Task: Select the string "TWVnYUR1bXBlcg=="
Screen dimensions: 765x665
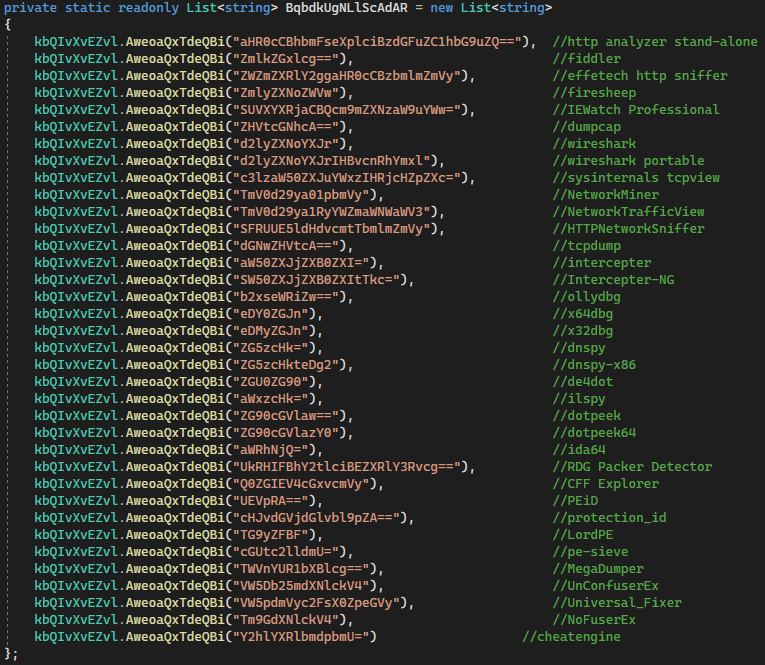Action: click(x=301, y=569)
